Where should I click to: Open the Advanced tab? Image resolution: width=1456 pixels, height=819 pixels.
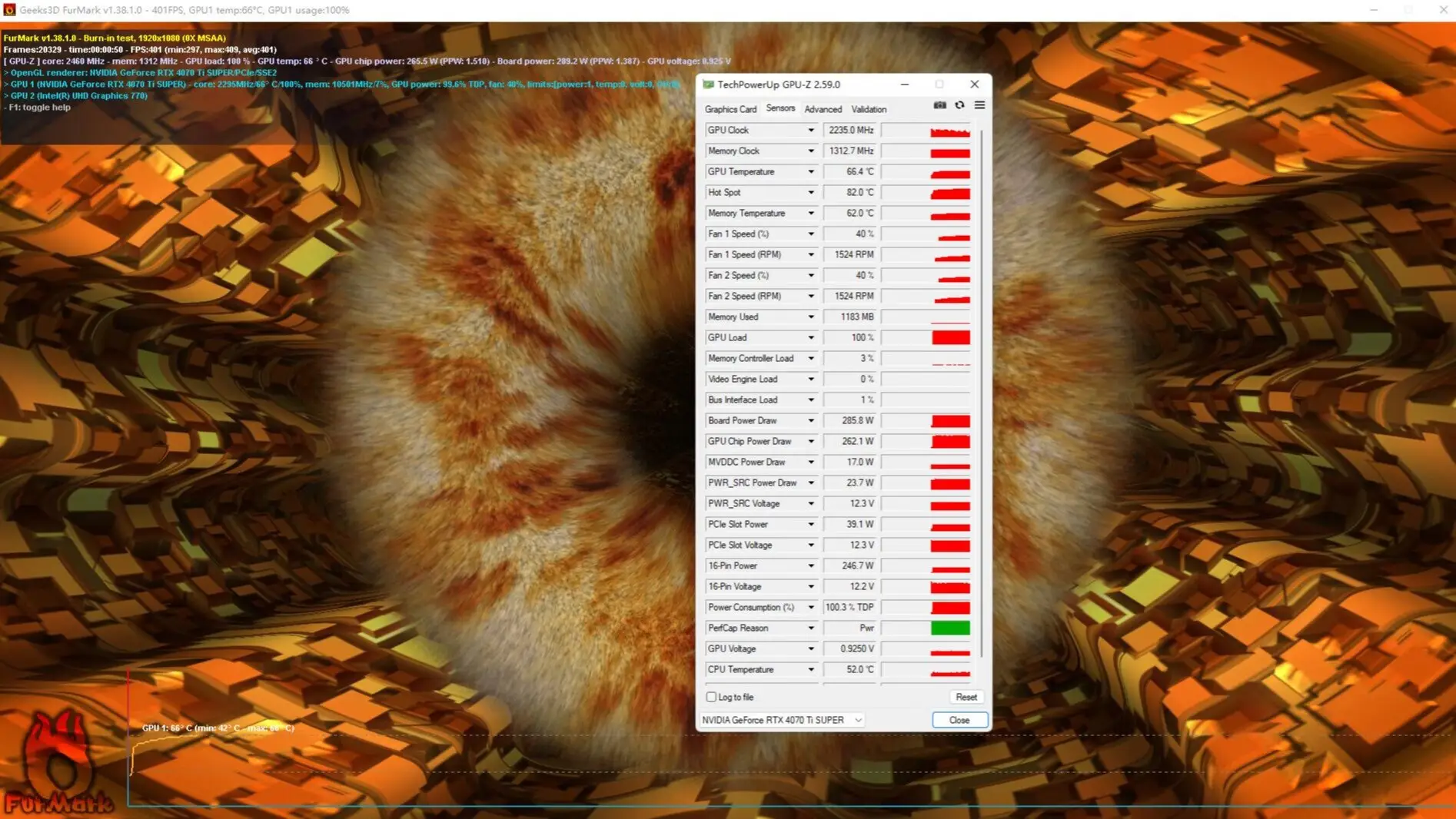[823, 109]
